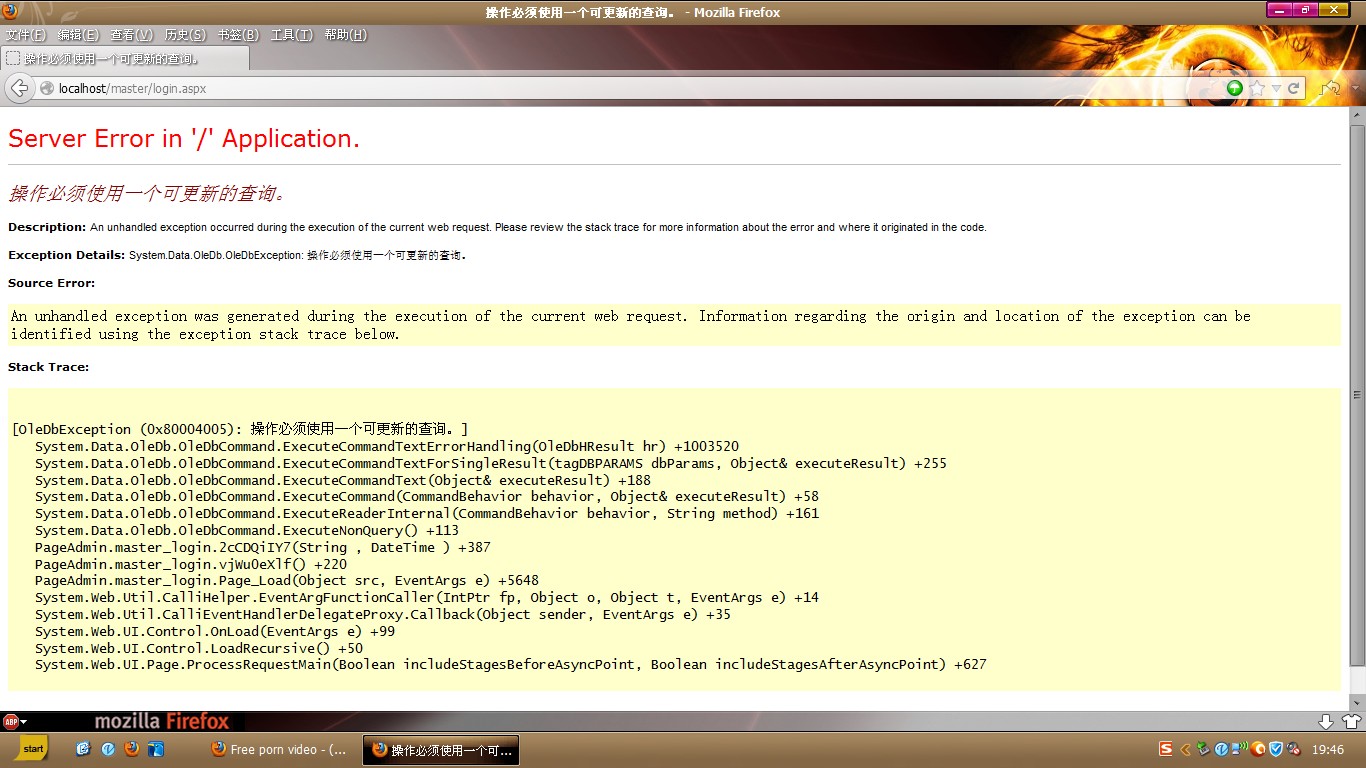Click the back navigation arrow button
Screen dimensions: 1366x768
pos(19,88)
